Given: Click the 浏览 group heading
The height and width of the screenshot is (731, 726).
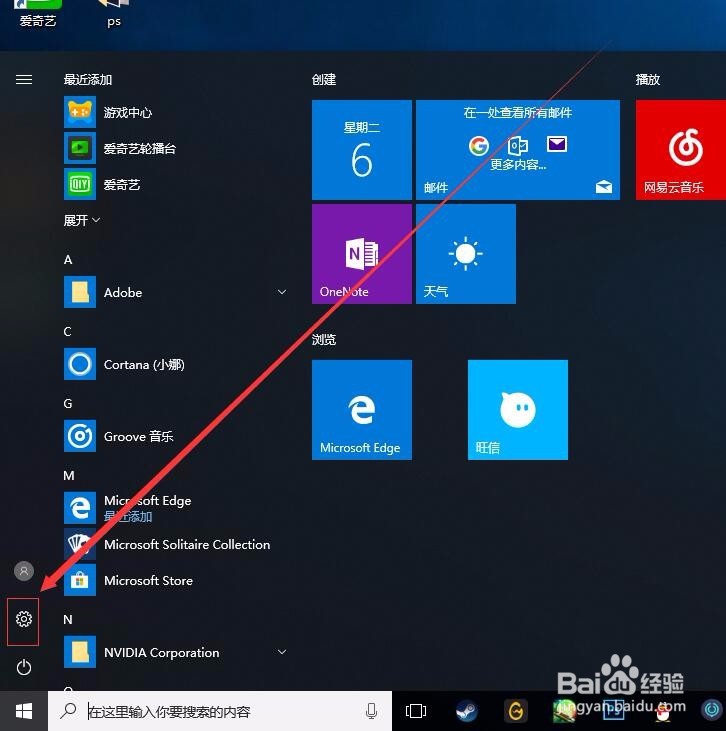Looking at the screenshot, I should (x=324, y=339).
